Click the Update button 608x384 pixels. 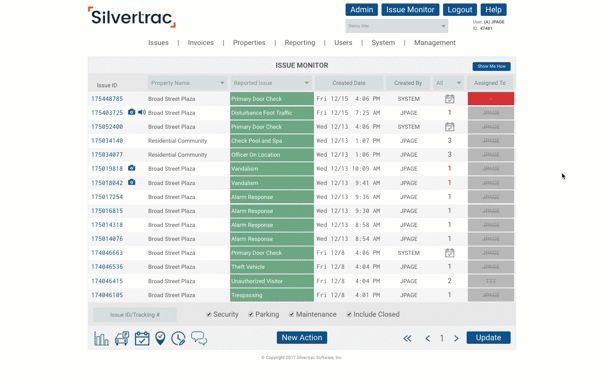(x=488, y=337)
